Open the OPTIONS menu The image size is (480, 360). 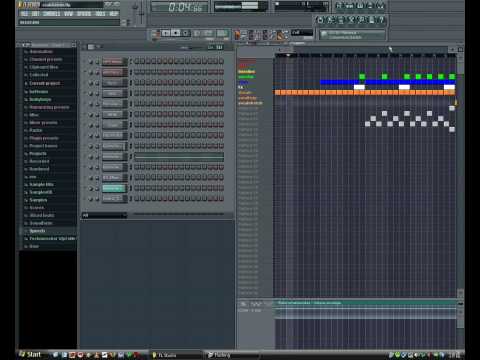[84, 14]
